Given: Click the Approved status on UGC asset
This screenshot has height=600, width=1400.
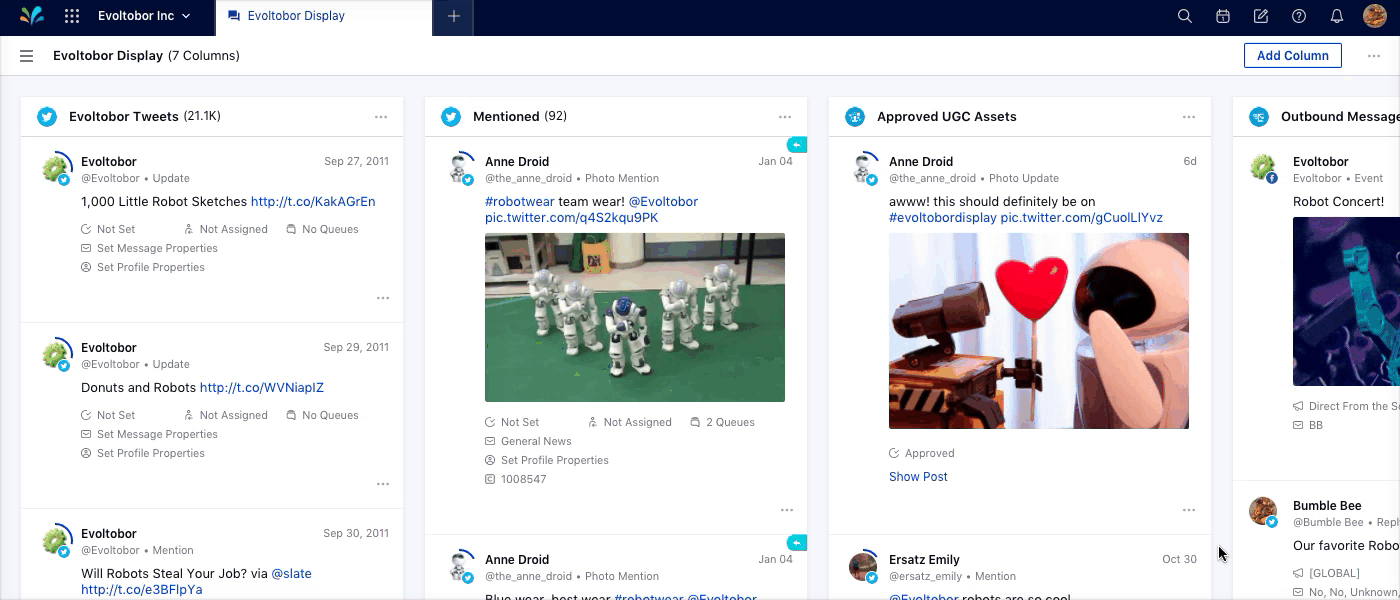Looking at the screenshot, I should point(922,453).
